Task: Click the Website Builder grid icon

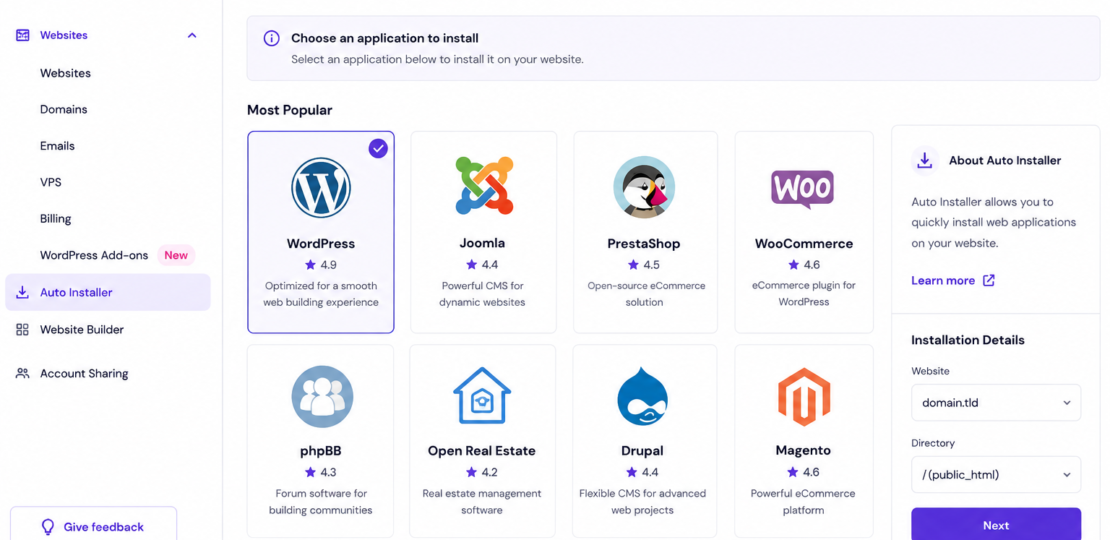Action: (23, 329)
